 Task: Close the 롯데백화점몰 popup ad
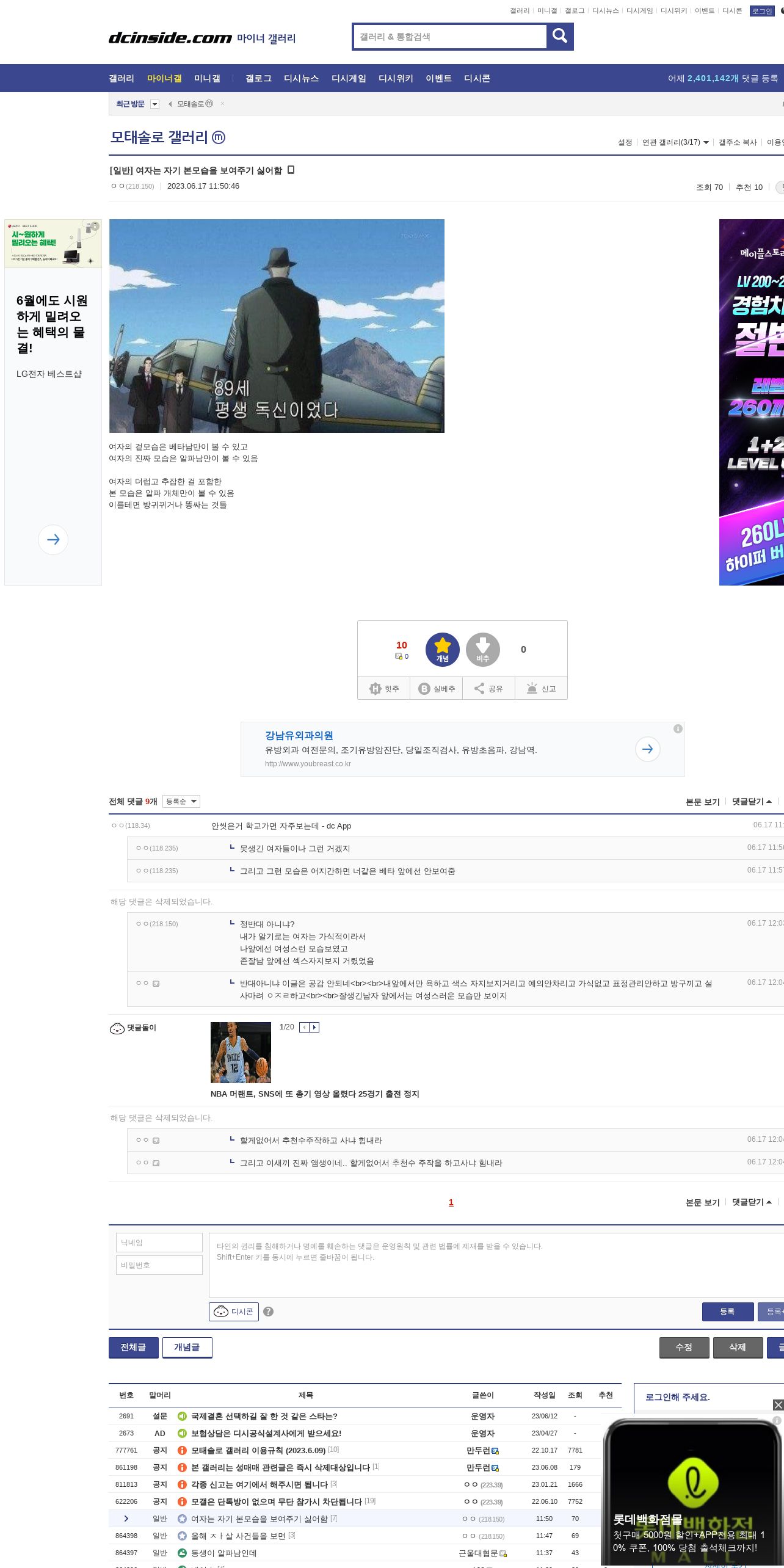tap(778, 1404)
